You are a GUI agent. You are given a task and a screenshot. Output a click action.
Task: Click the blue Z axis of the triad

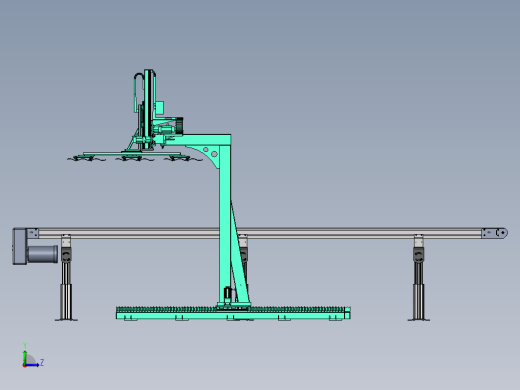tap(32, 365)
